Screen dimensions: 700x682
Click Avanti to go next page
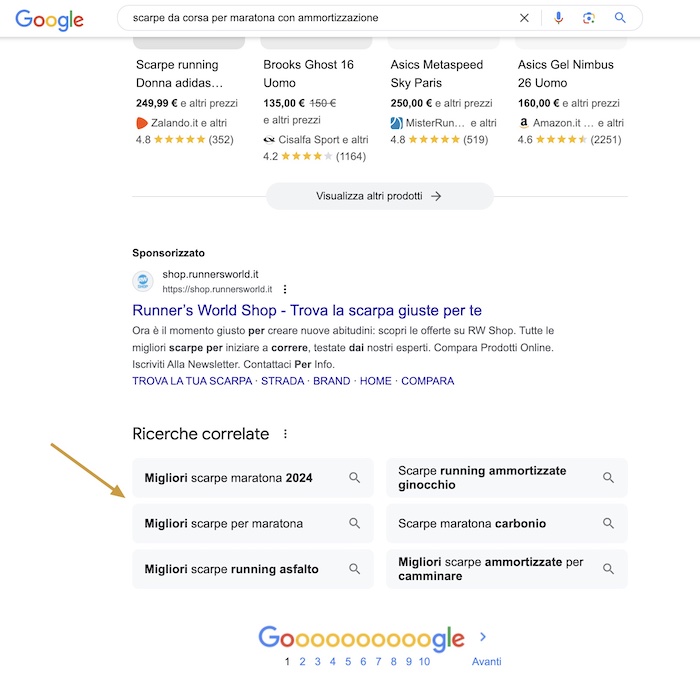(486, 661)
